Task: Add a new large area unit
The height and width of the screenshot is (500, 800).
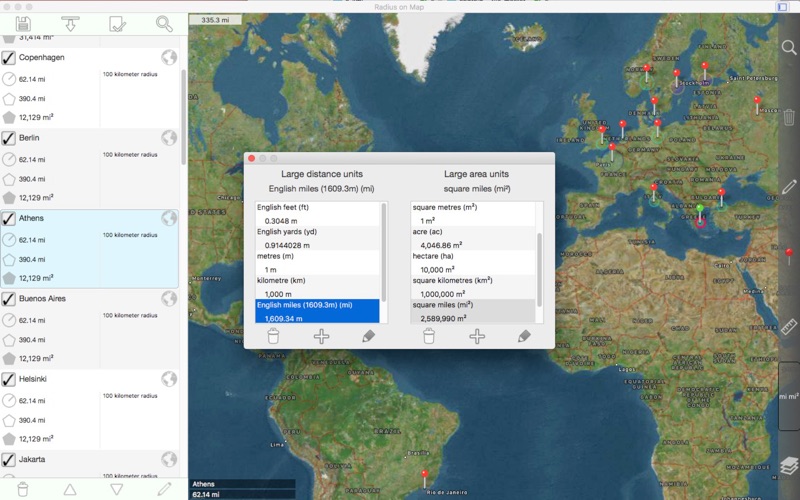Action: point(477,336)
